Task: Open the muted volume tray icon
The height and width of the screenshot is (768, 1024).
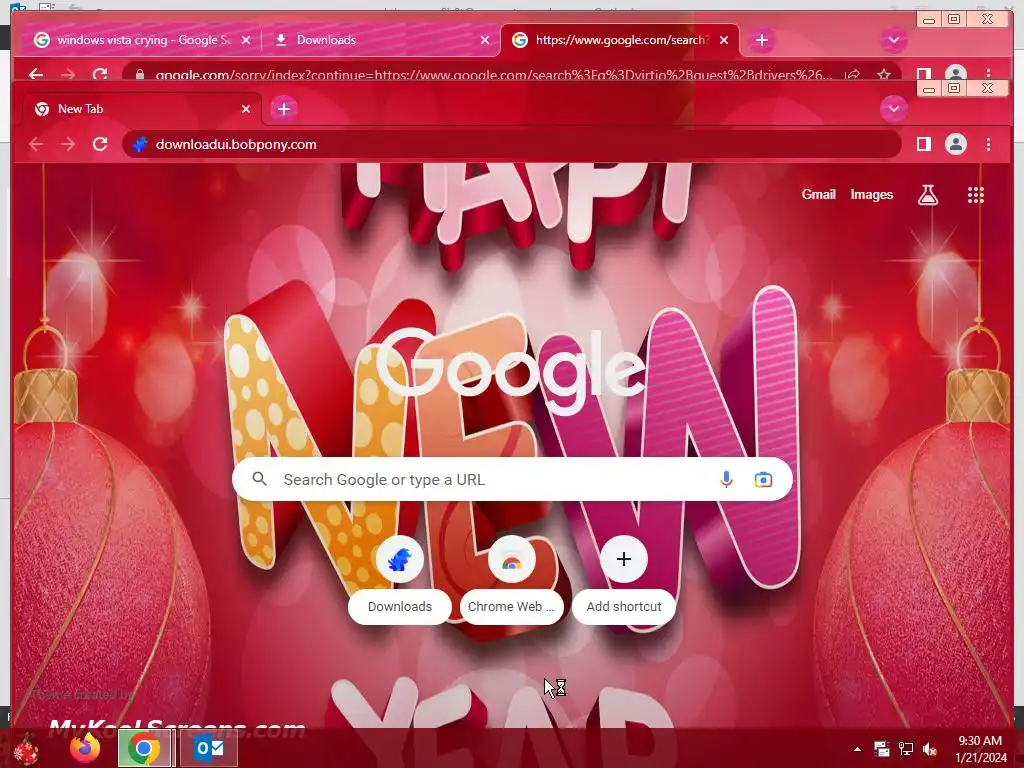Action: 929,749
